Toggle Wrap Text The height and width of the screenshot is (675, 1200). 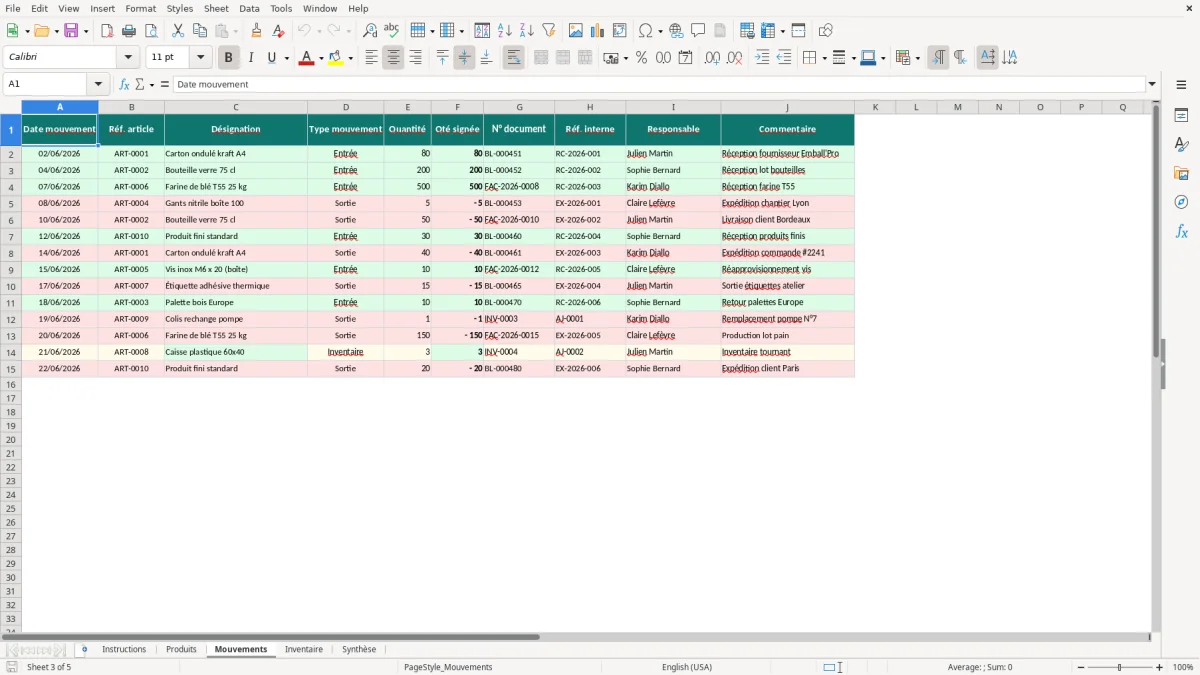tap(514, 58)
